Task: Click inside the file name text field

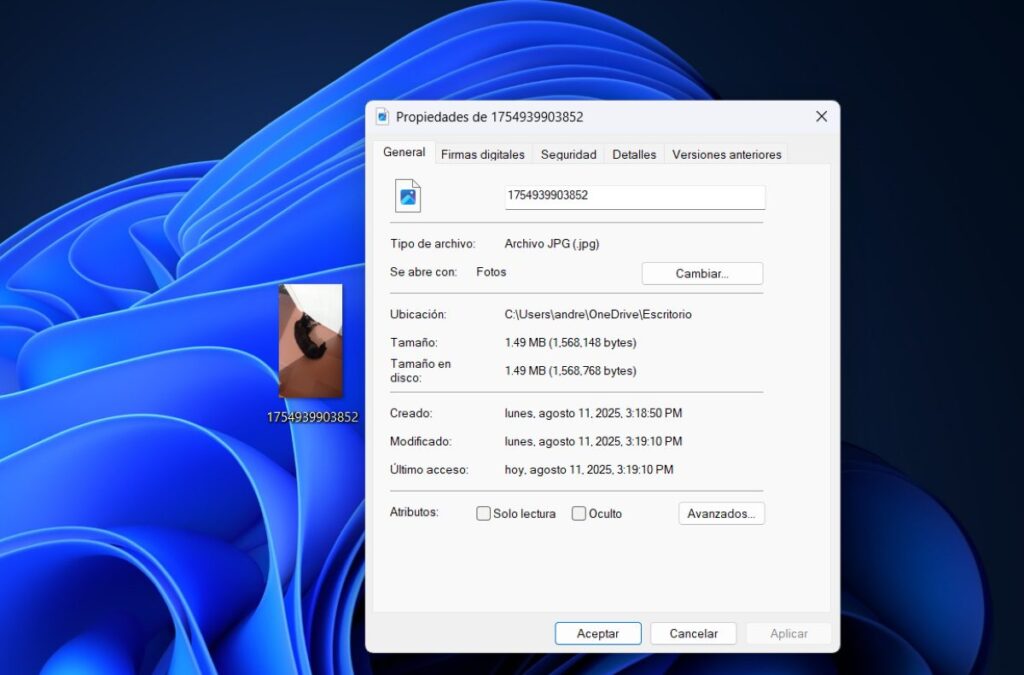Action: 634,196
